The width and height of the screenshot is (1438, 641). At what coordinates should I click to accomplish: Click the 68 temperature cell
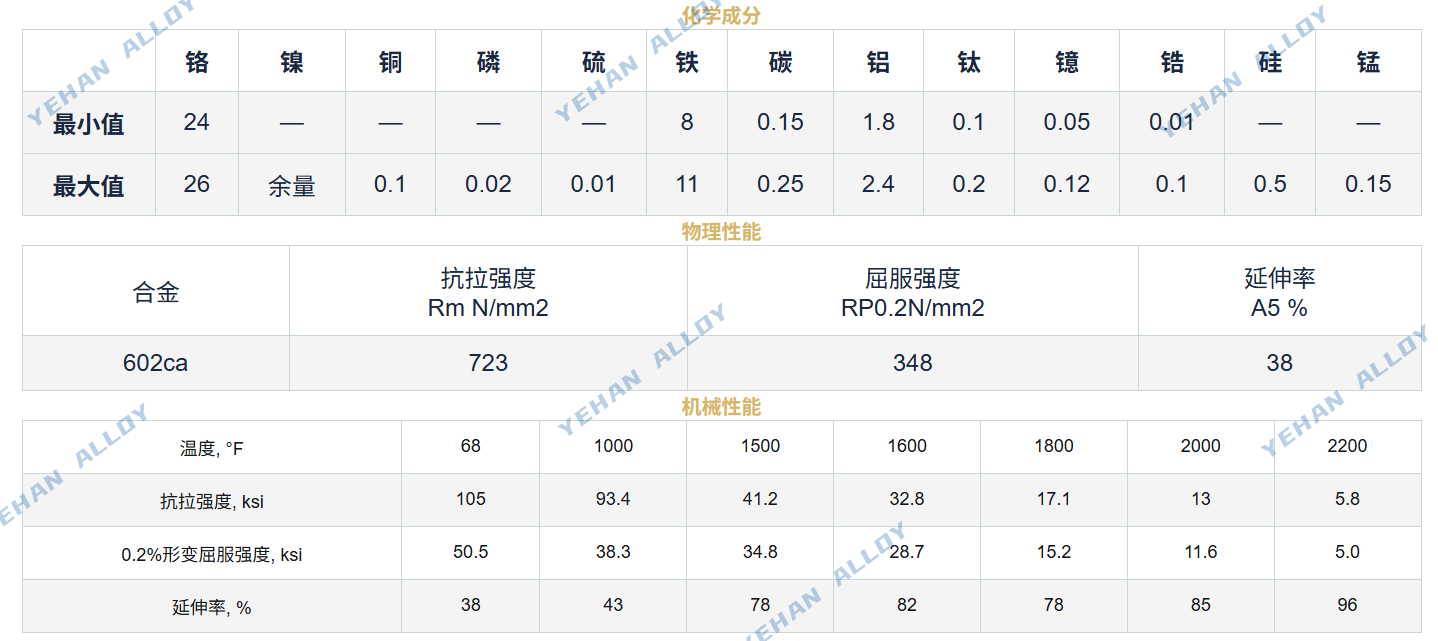click(471, 446)
